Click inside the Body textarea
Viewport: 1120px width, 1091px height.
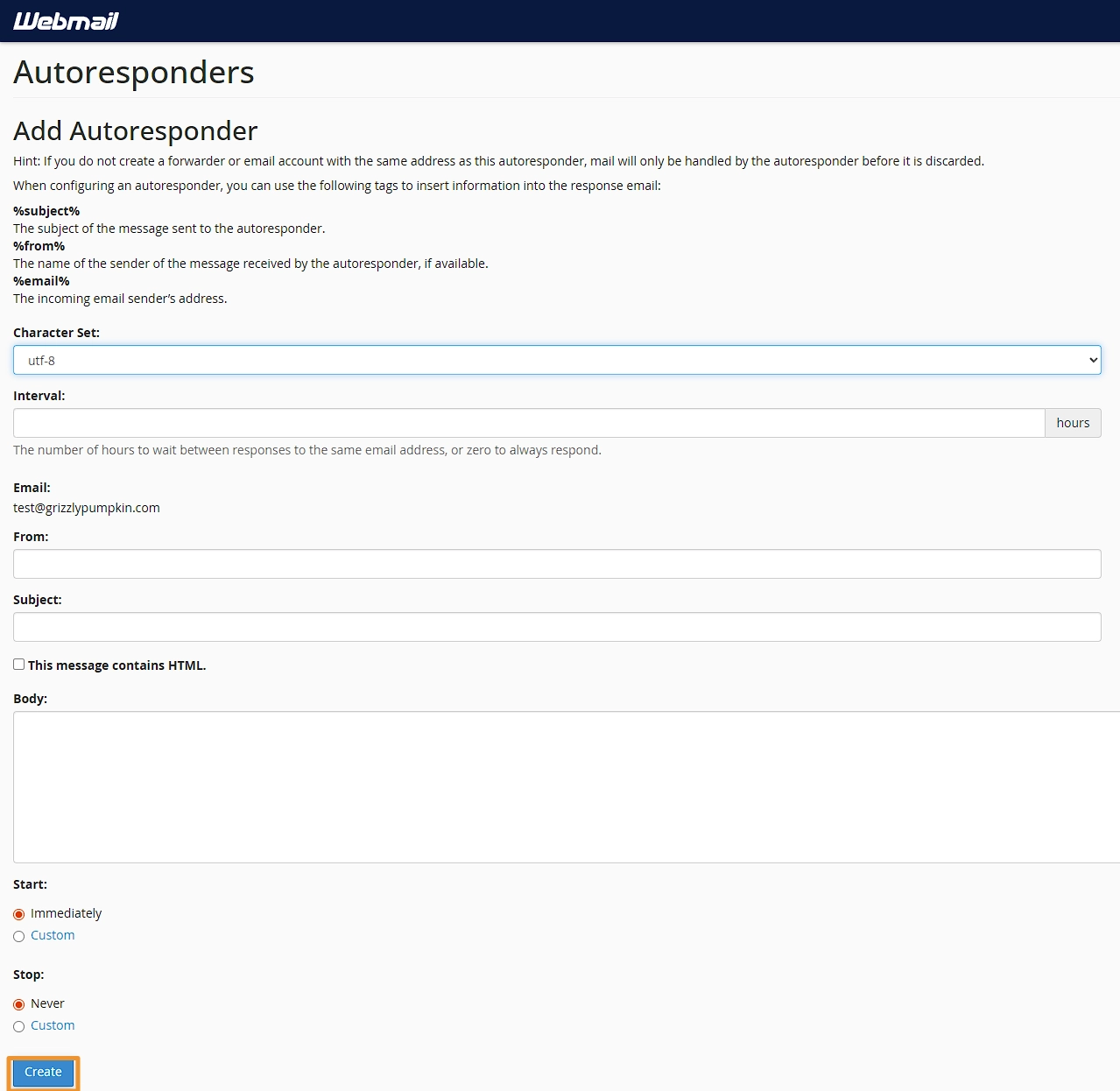pyautogui.click(x=557, y=785)
